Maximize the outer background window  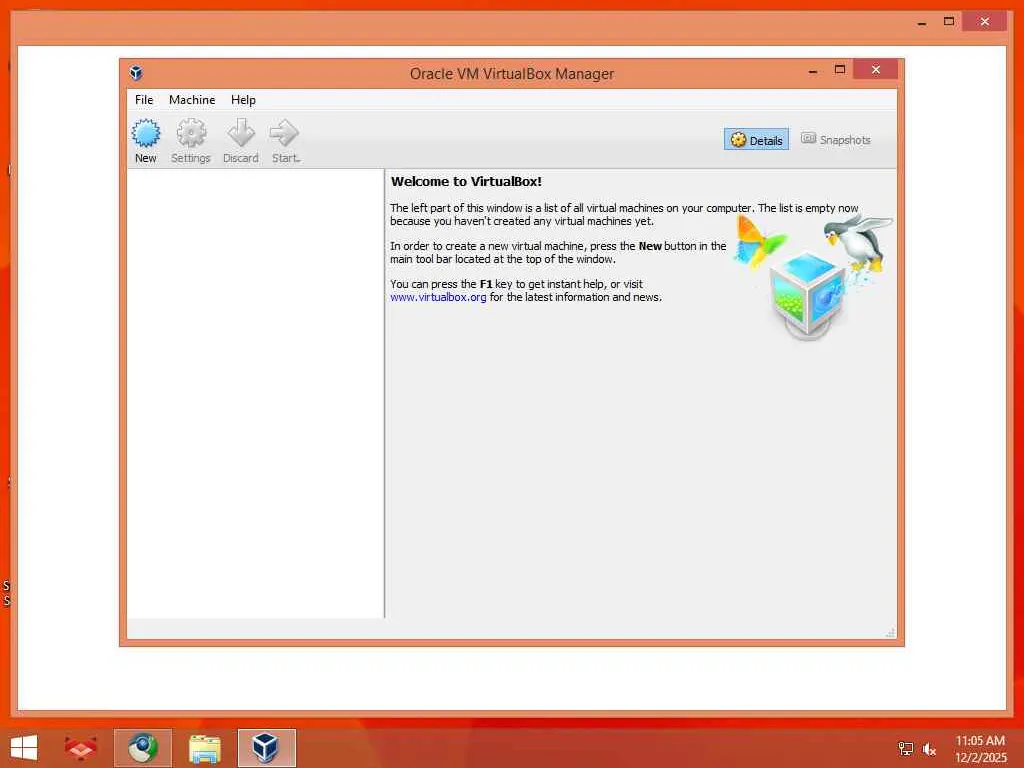tap(949, 22)
